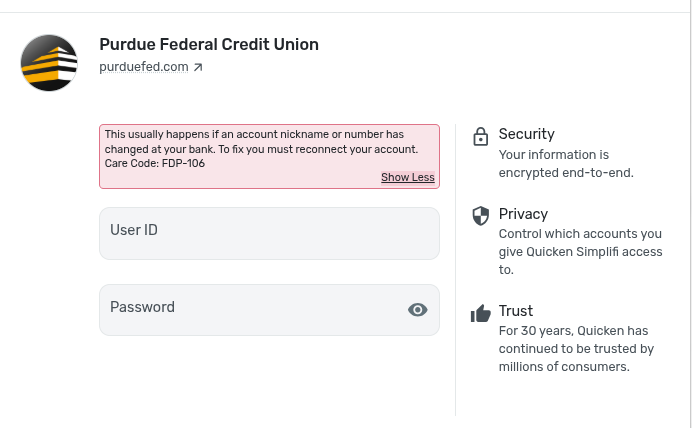This screenshot has height=428, width=692.
Task: Click the Quicken Simplifi access description text
Action: click(580, 251)
